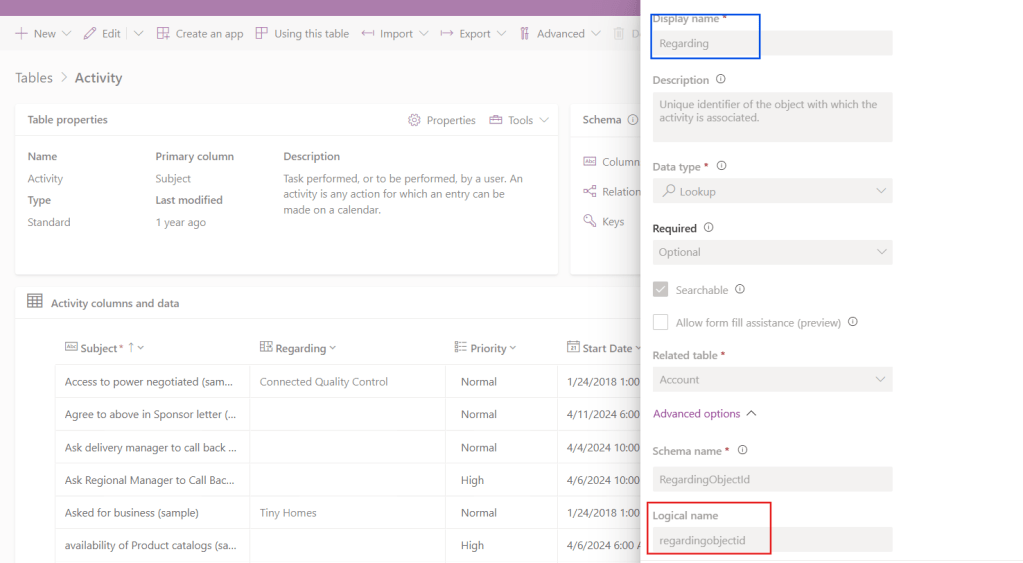Open Priority column header menu
Image resolution: width=1023 pixels, height=563 pixels.
click(485, 348)
